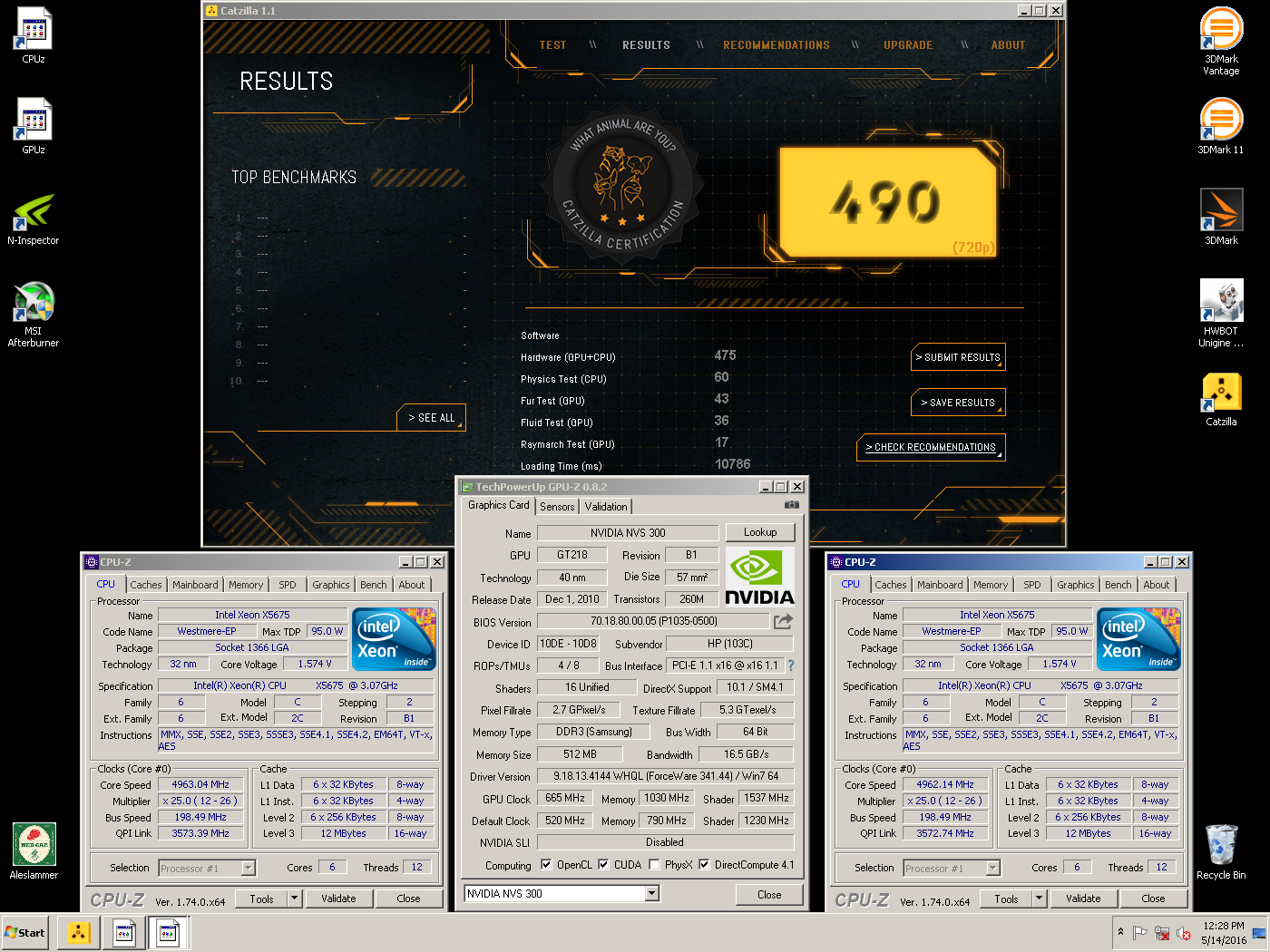Click the first CPU-Z taskbar button
Image resolution: width=1270 pixels, height=952 pixels.
click(124, 932)
